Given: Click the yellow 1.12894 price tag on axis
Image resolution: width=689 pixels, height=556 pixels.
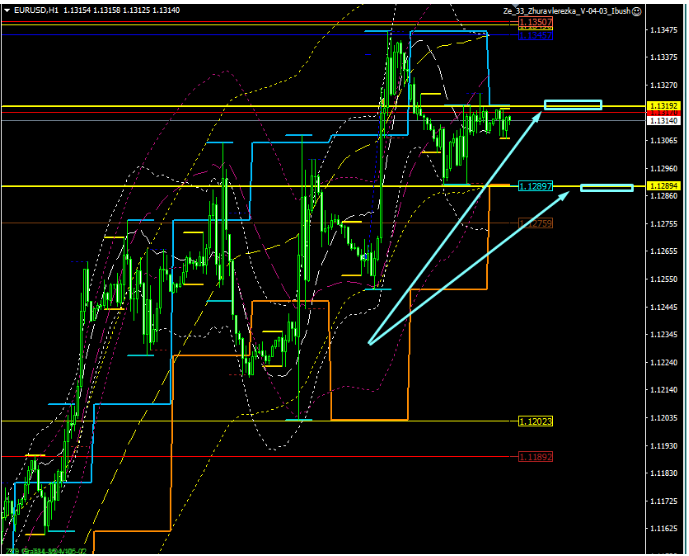Looking at the screenshot, I should 664,186.
